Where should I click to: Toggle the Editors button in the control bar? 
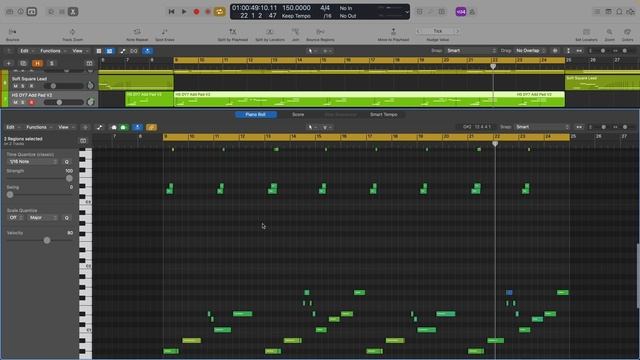(x=73, y=12)
